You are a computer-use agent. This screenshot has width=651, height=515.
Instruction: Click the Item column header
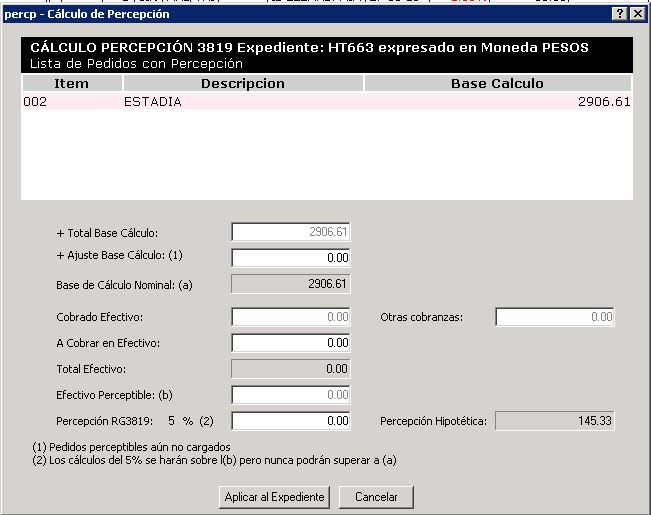tap(71, 83)
